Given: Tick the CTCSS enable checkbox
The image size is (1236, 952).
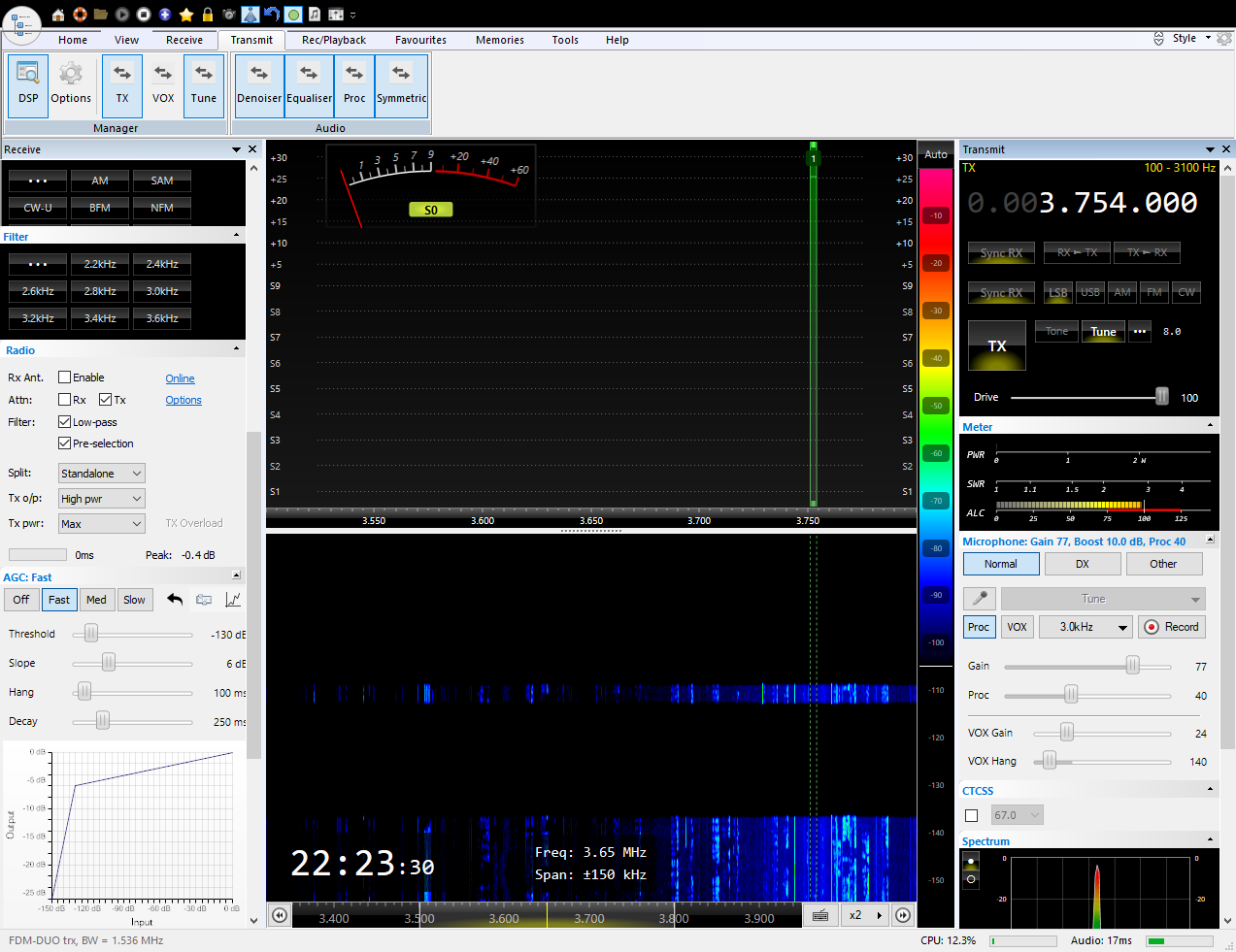Looking at the screenshot, I should pyautogui.click(x=971, y=816).
